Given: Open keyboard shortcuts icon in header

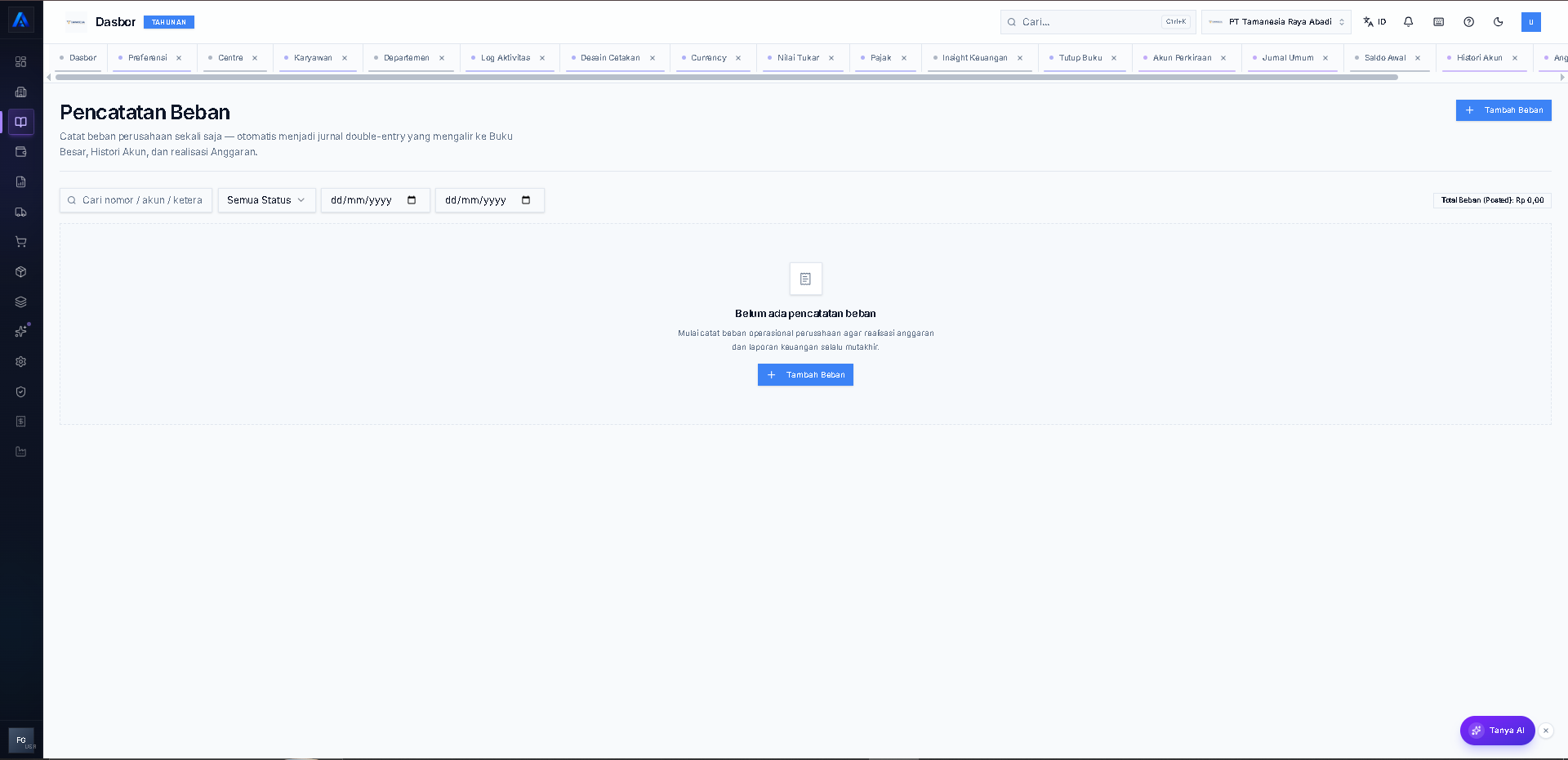Looking at the screenshot, I should click(1438, 22).
